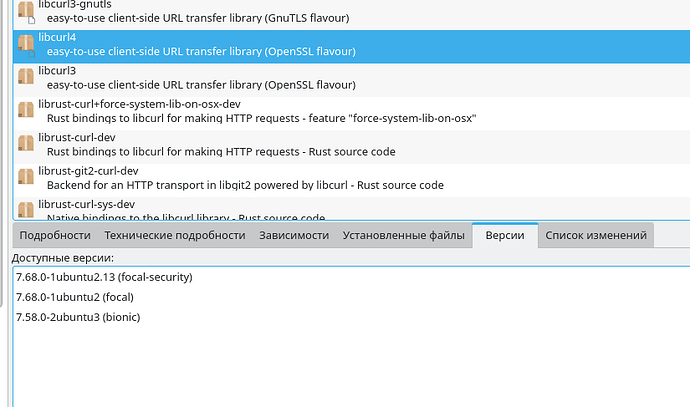
Task: Select the libcurl3 OpenSSL flavour description
Action: pos(201,85)
